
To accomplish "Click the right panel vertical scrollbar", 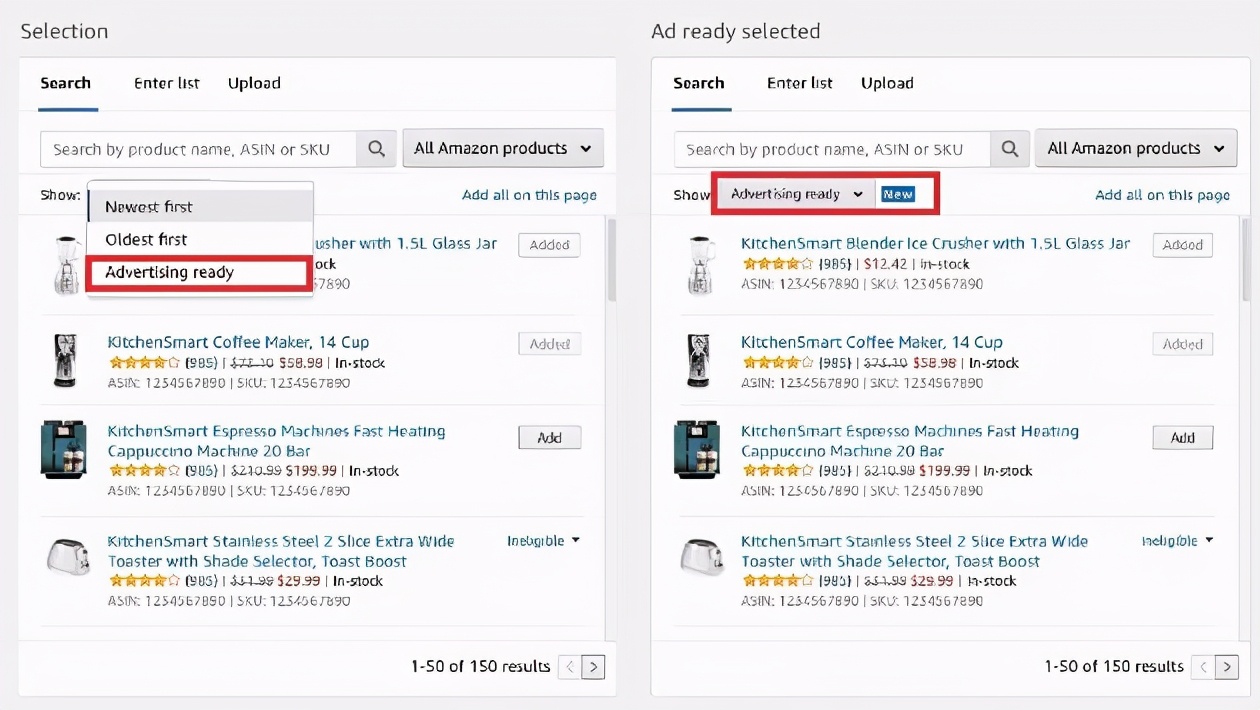I will point(1246,260).
